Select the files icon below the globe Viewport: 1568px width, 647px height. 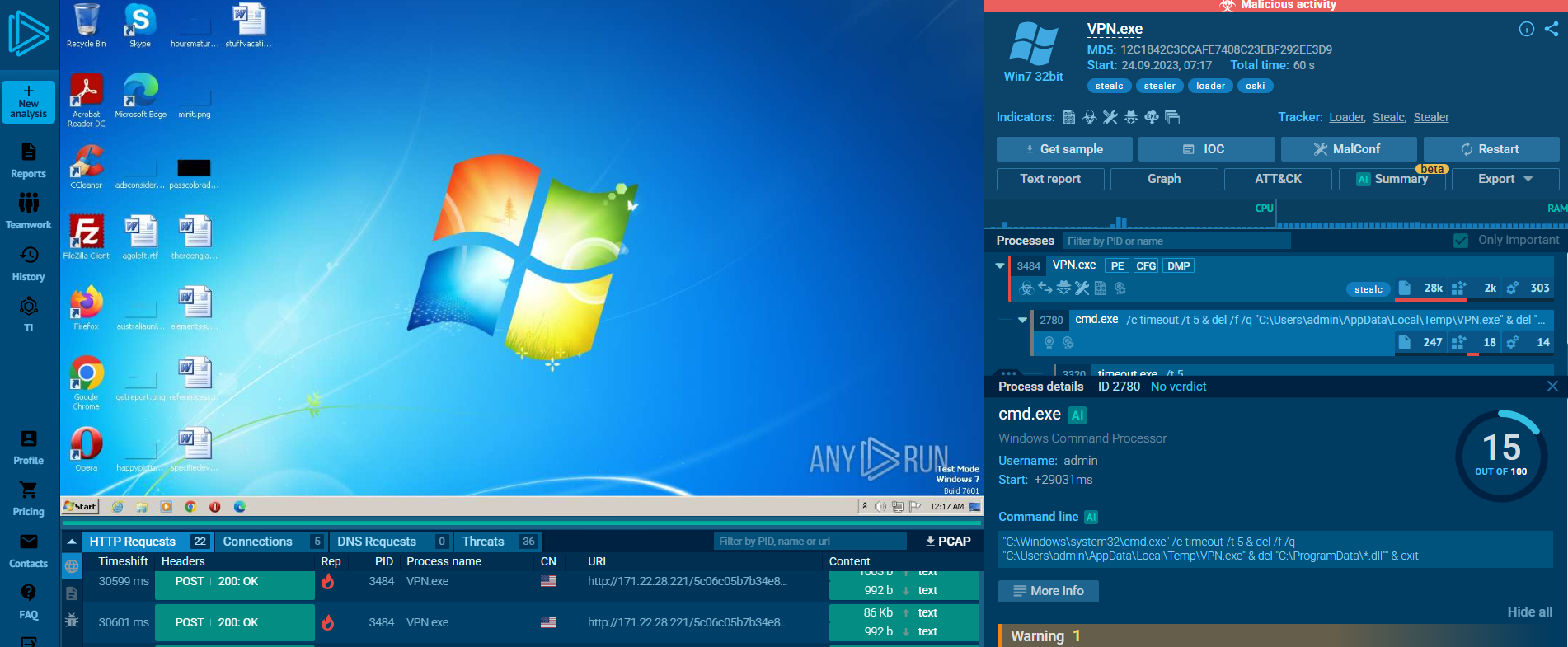[x=72, y=593]
